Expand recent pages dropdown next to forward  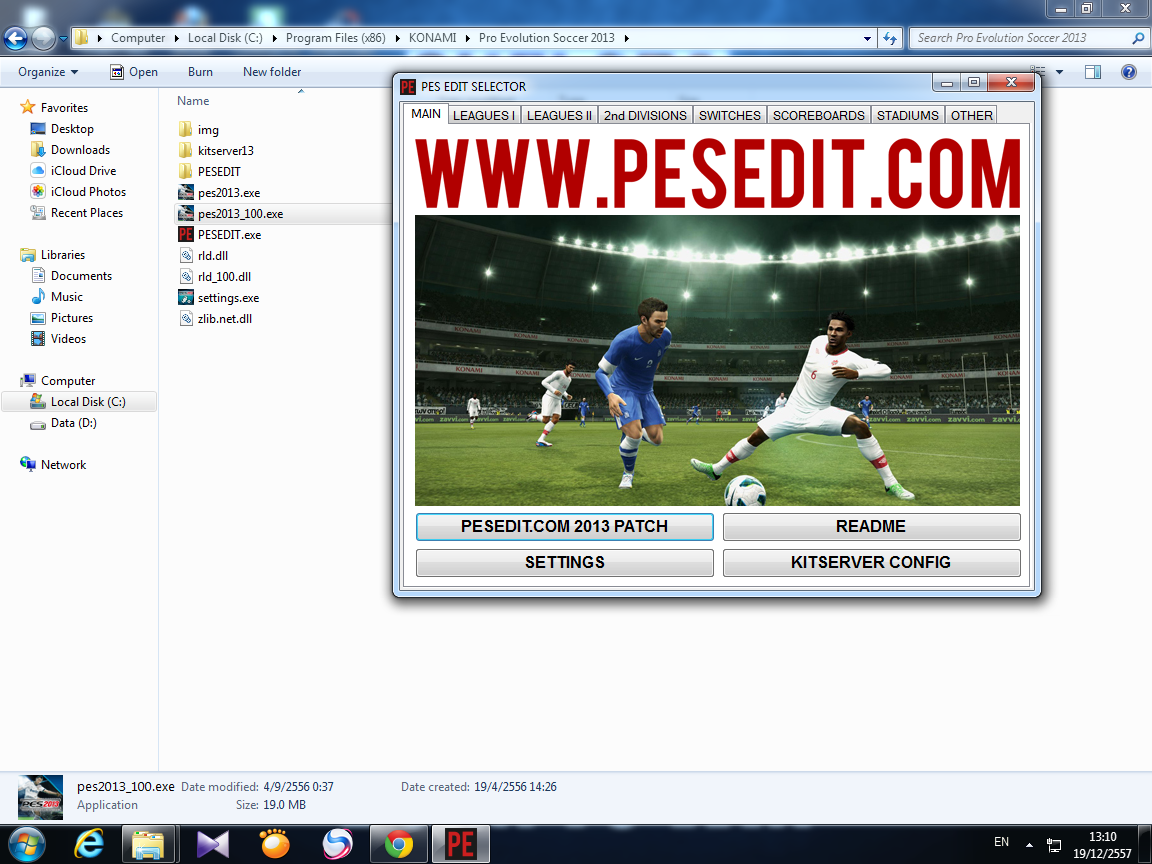click(63, 38)
